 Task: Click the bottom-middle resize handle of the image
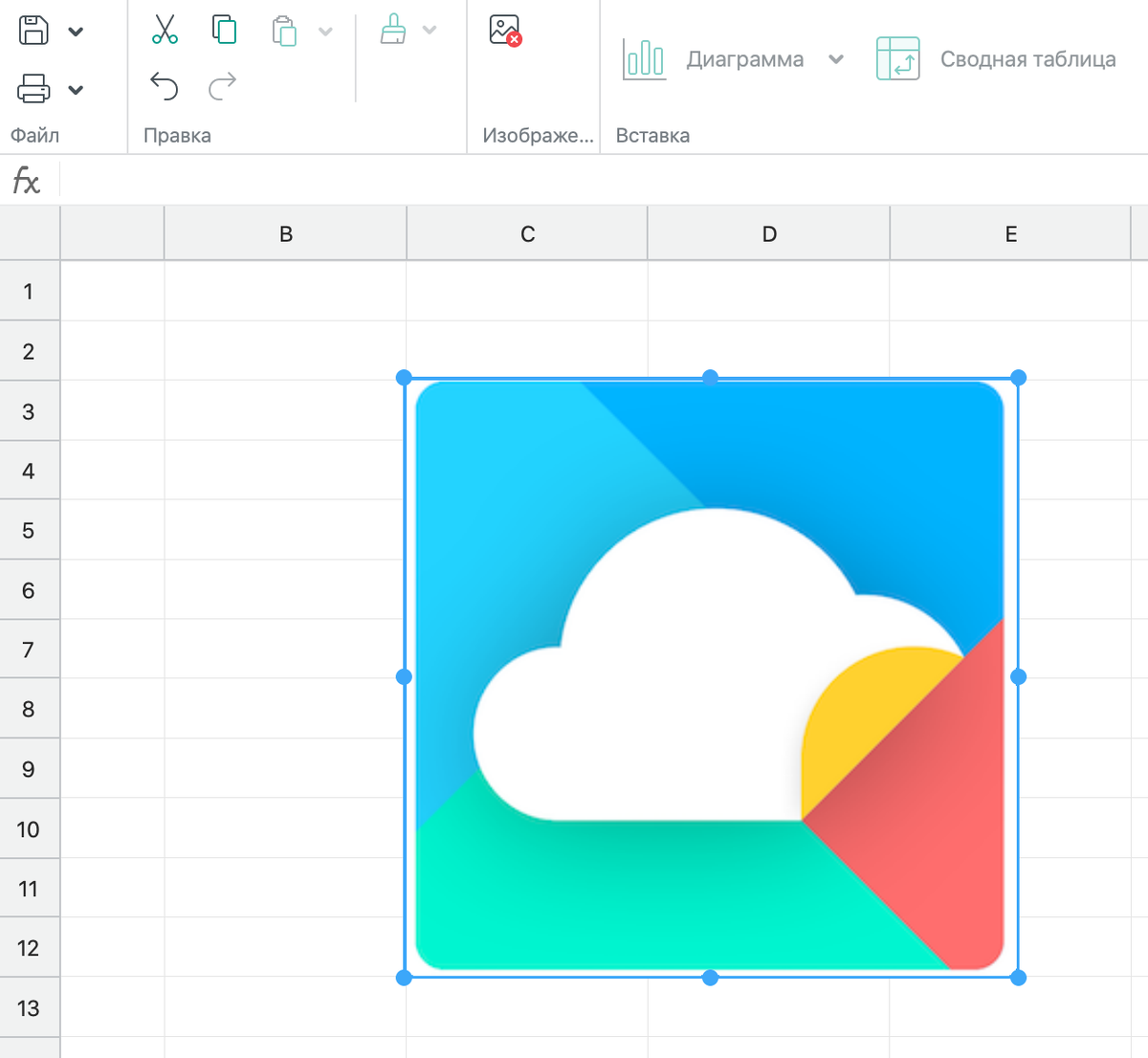point(710,978)
